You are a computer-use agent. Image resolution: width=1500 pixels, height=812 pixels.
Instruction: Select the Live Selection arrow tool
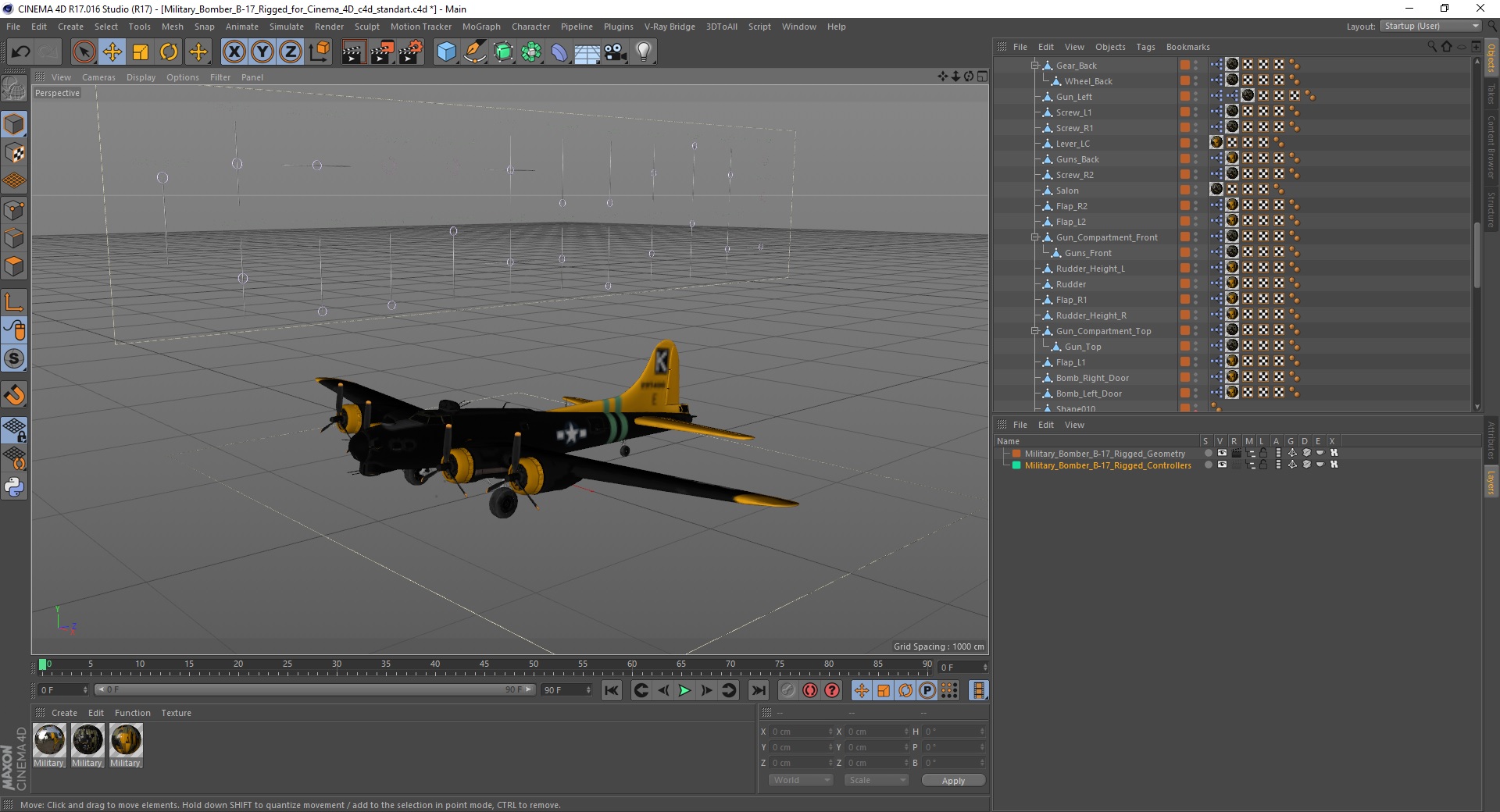point(84,52)
